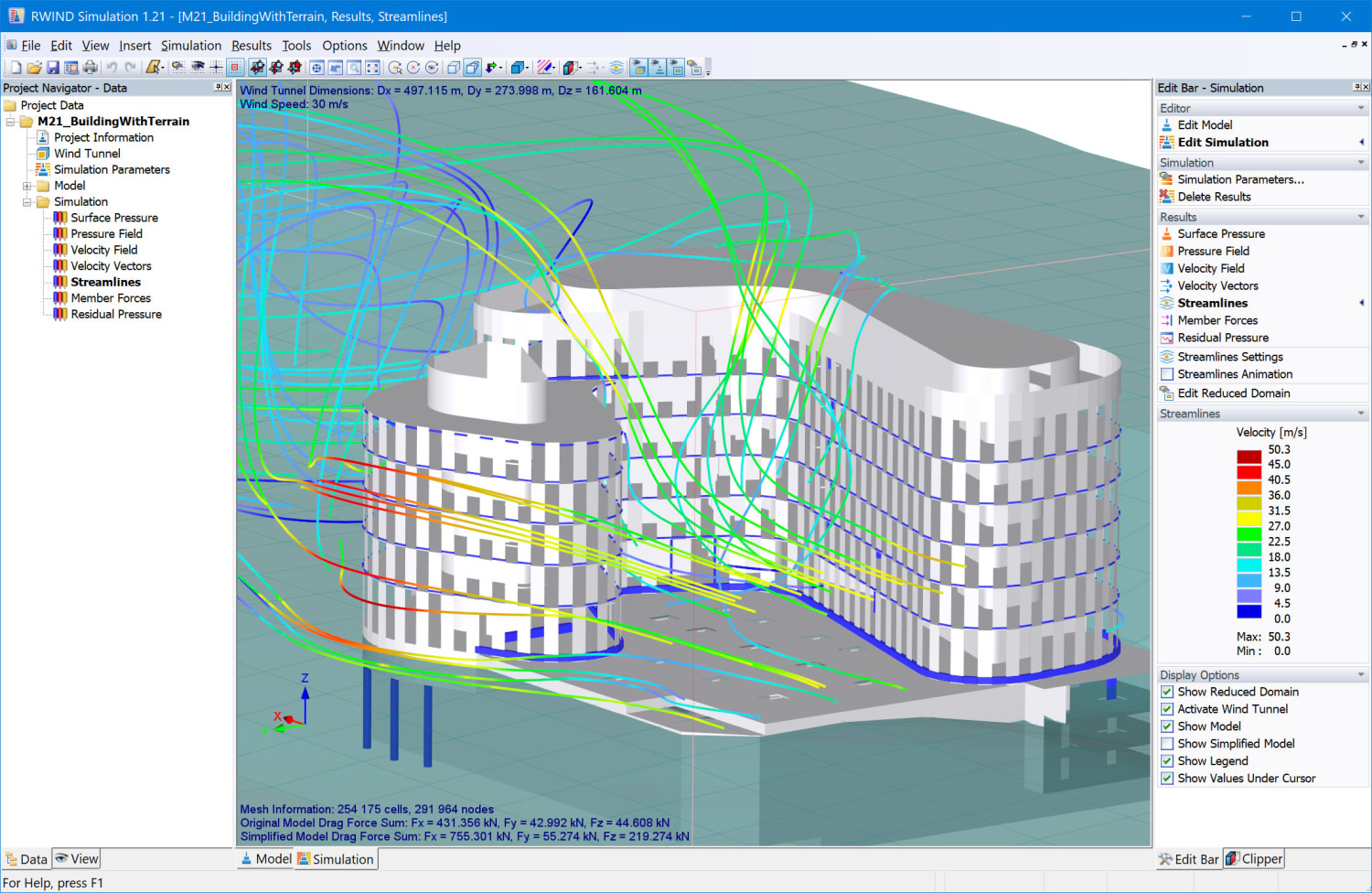The height and width of the screenshot is (893, 1372).
Task: Expand the Model tree node
Action: [27, 186]
